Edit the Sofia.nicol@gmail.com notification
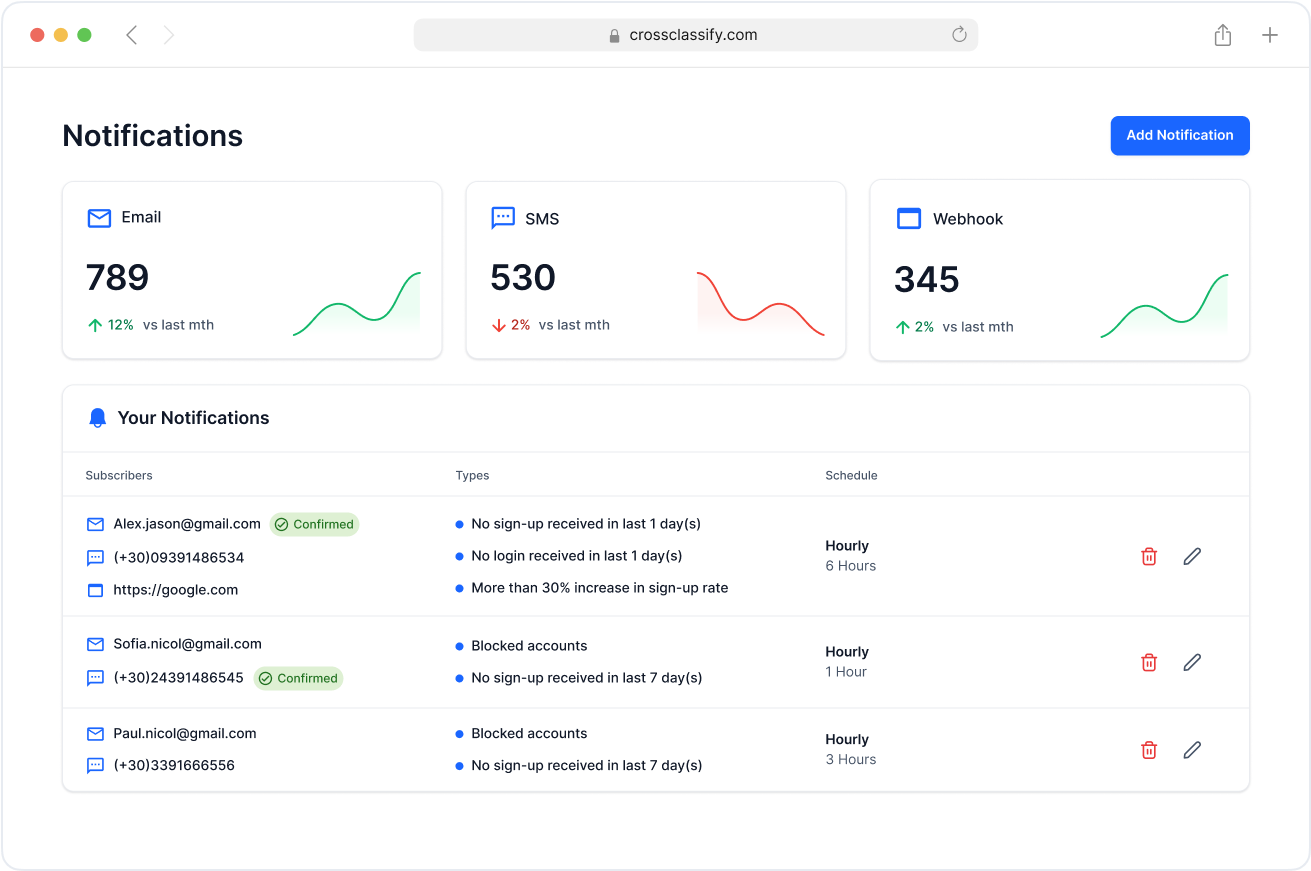 click(x=1192, y=662)
